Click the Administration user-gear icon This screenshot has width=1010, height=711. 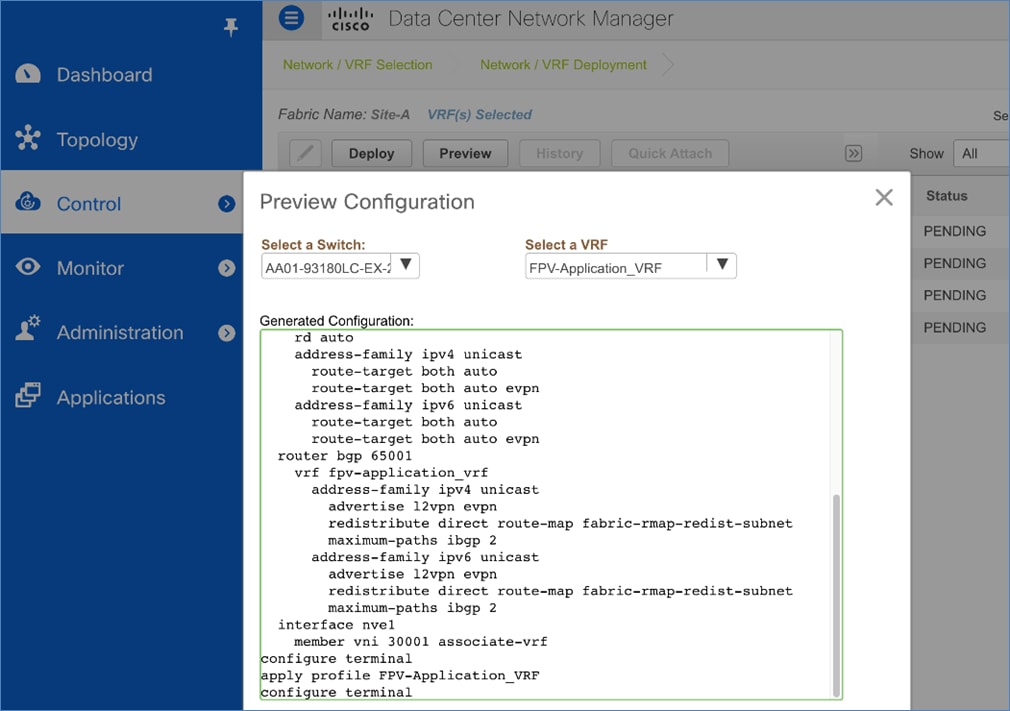28,328
